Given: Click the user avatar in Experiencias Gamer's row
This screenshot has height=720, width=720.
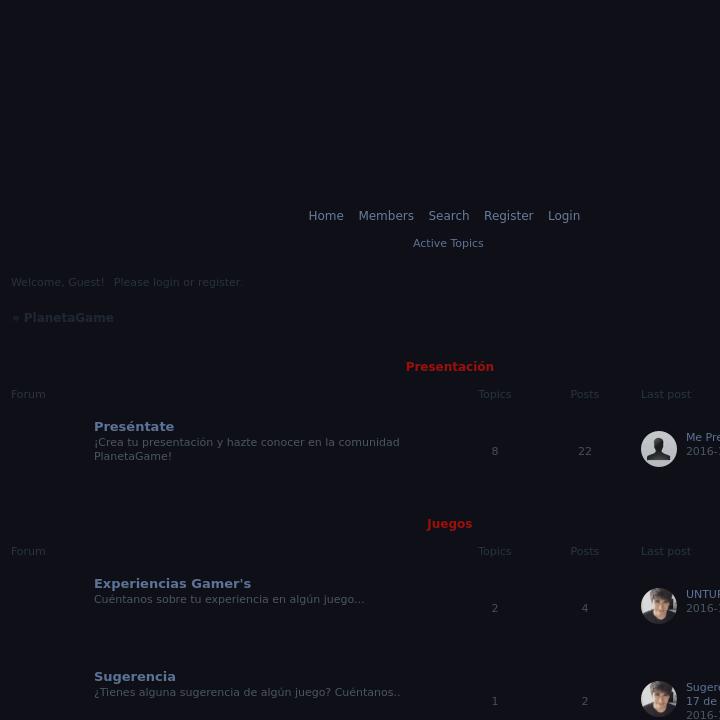Looking at the screenshot, I should [658, 606].
